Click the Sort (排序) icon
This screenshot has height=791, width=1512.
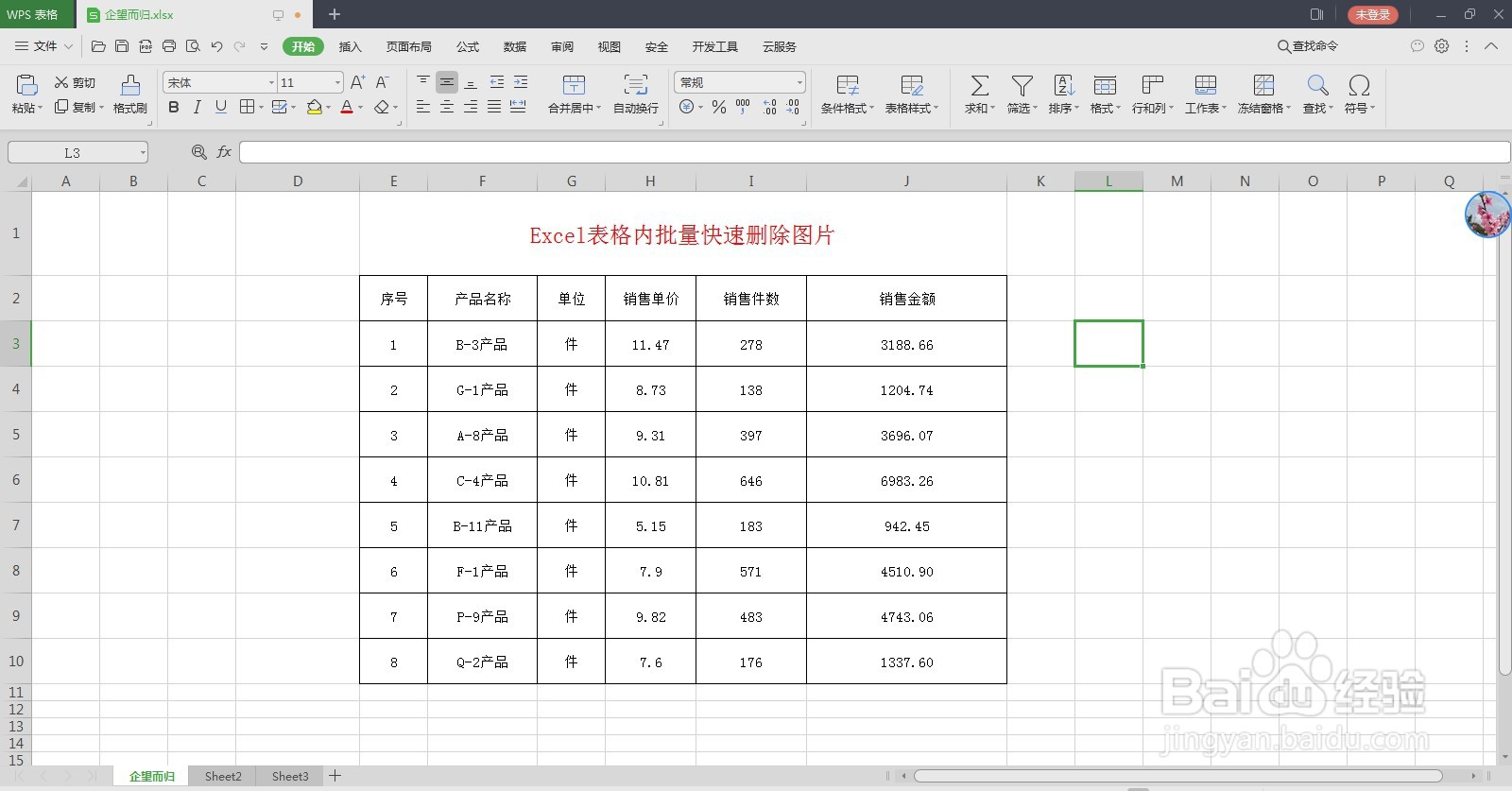1063,85
